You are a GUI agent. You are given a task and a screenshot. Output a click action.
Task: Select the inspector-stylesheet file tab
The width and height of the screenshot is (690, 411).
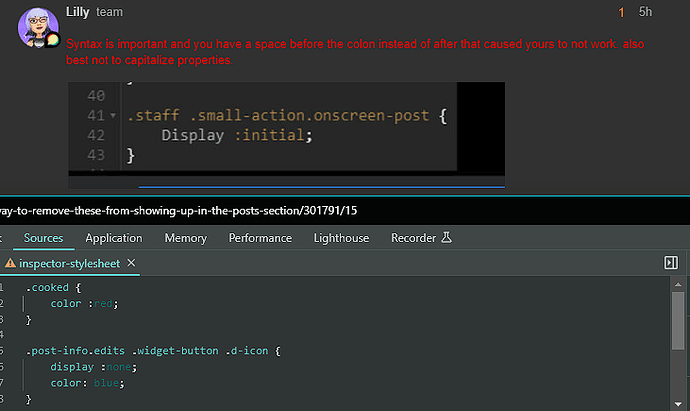tap(70, 264)
